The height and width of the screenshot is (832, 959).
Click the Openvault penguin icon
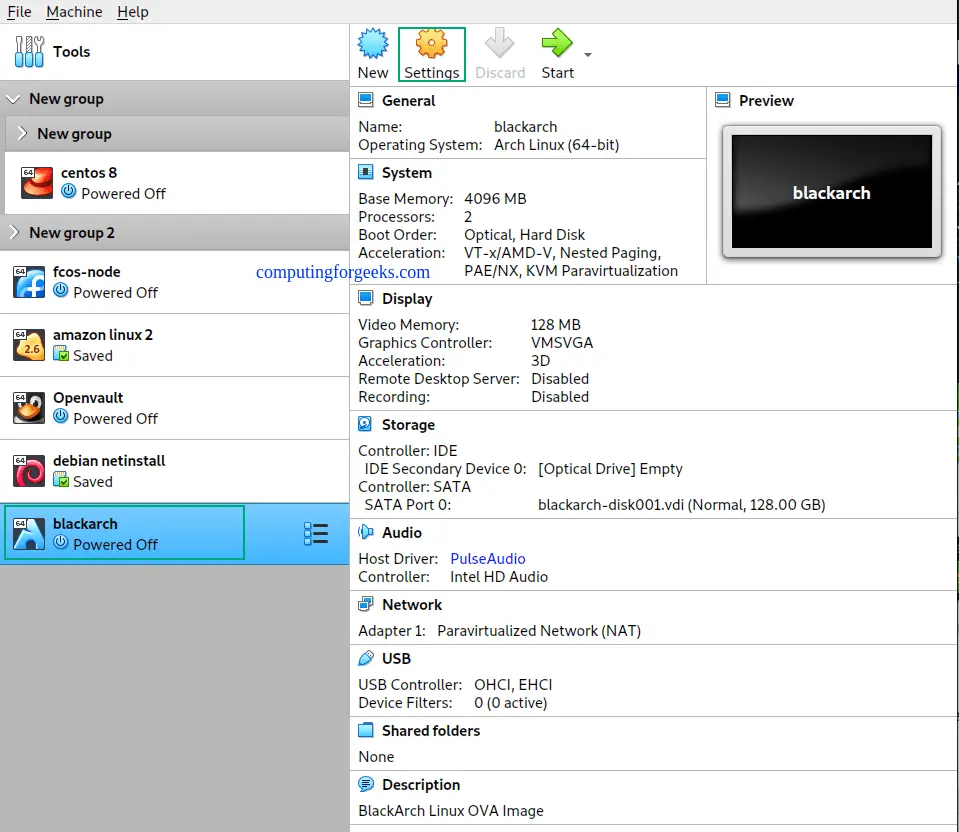(x=29, y=407)
